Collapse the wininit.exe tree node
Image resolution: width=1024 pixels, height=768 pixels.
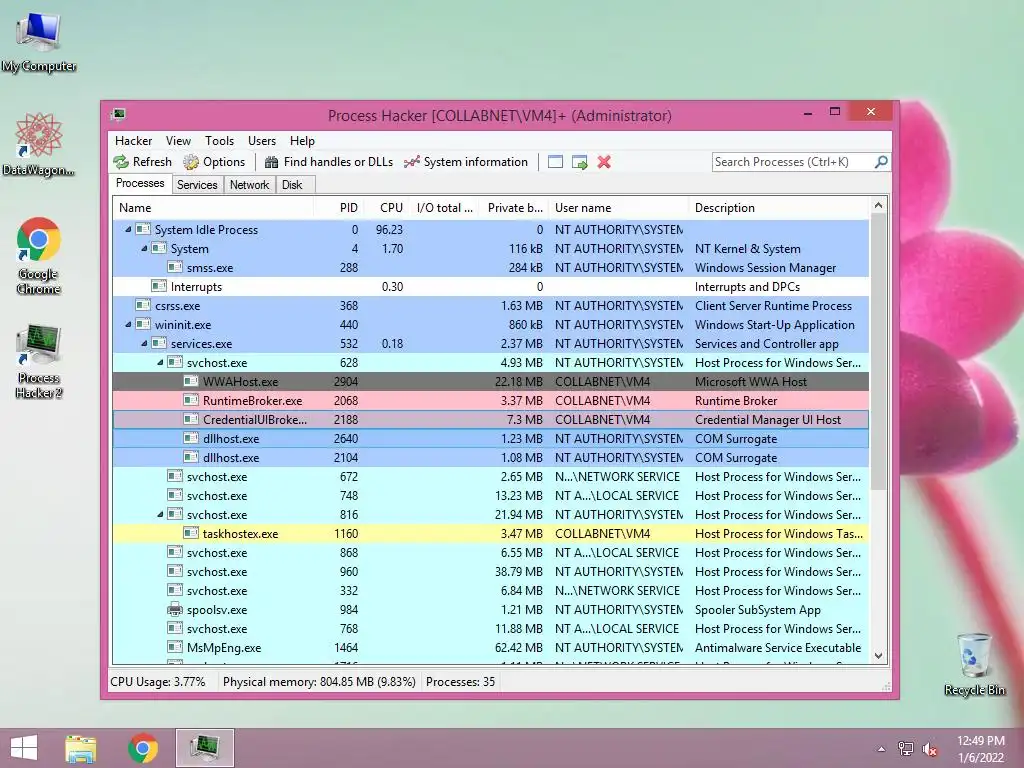(128, 324)
